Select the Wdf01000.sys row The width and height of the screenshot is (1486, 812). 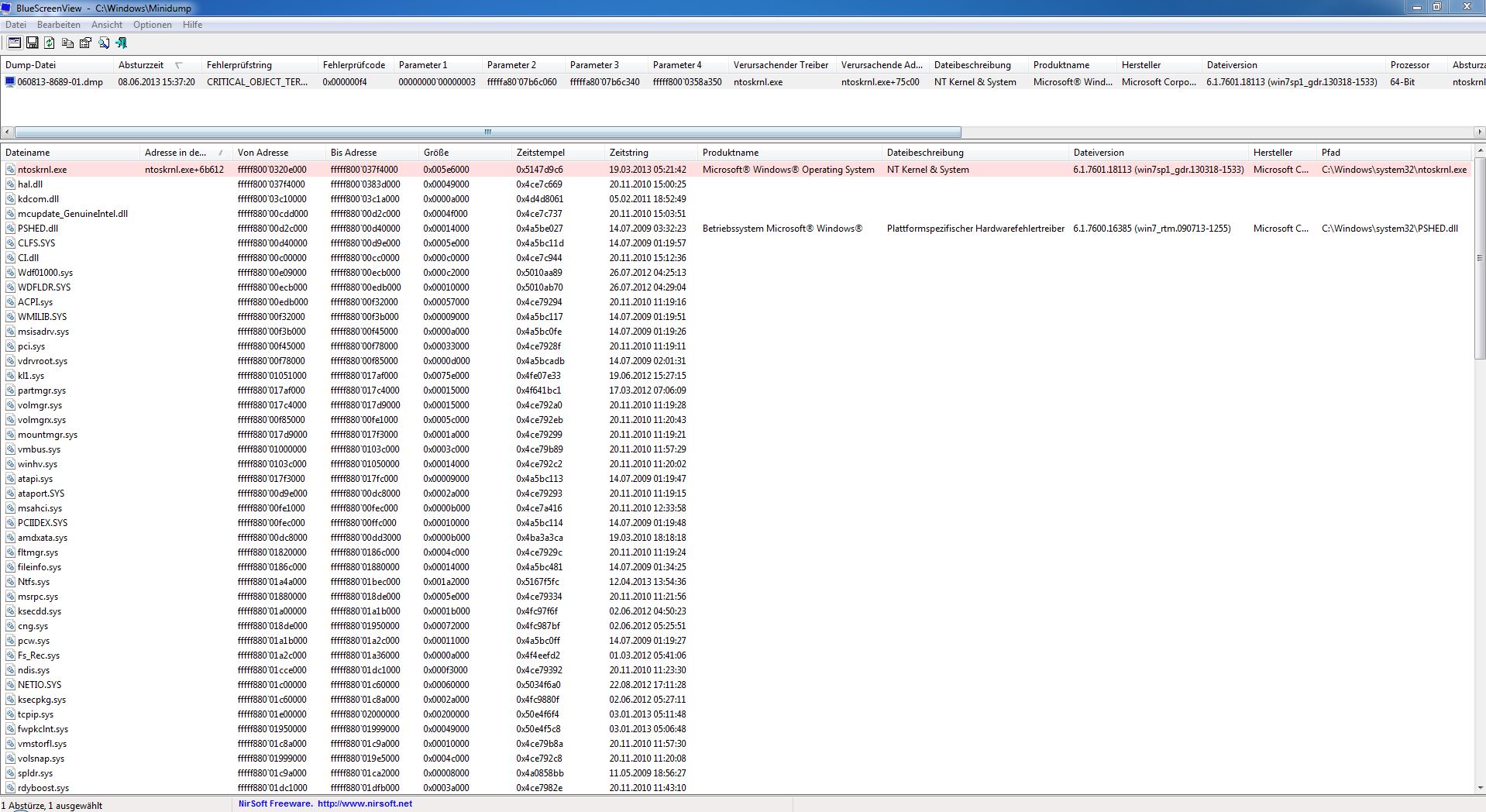(x=737, y=273)
